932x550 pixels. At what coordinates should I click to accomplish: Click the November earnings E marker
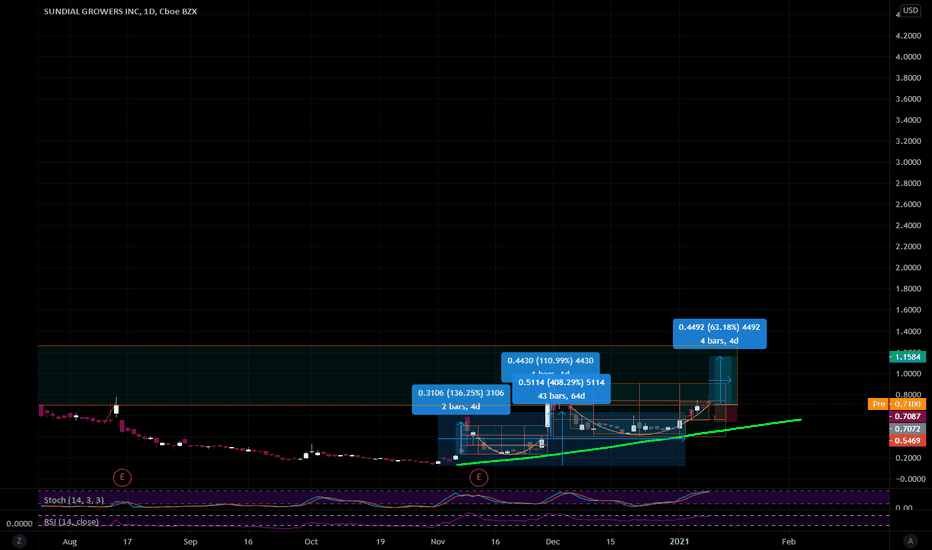[478, 477]
